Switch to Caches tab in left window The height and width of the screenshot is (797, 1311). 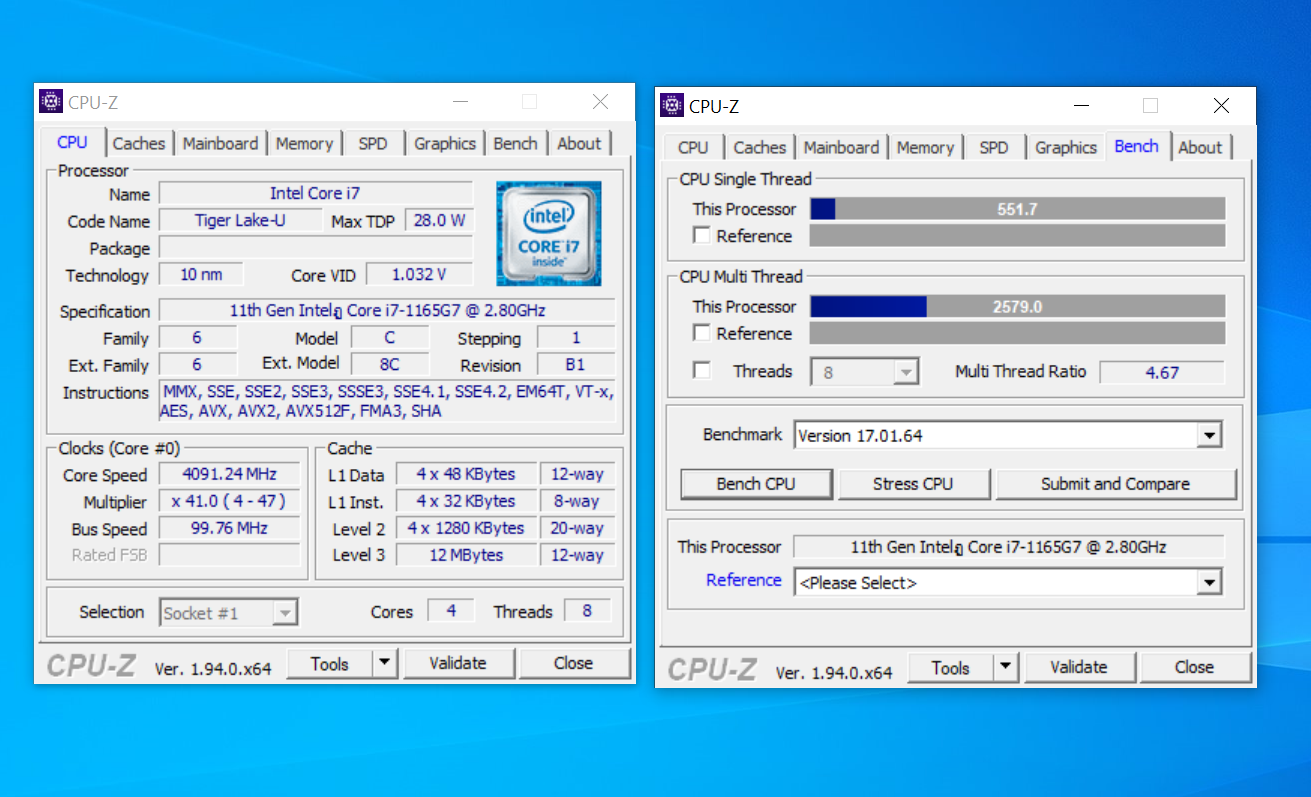pyautogui.click(x=139, y=143)
